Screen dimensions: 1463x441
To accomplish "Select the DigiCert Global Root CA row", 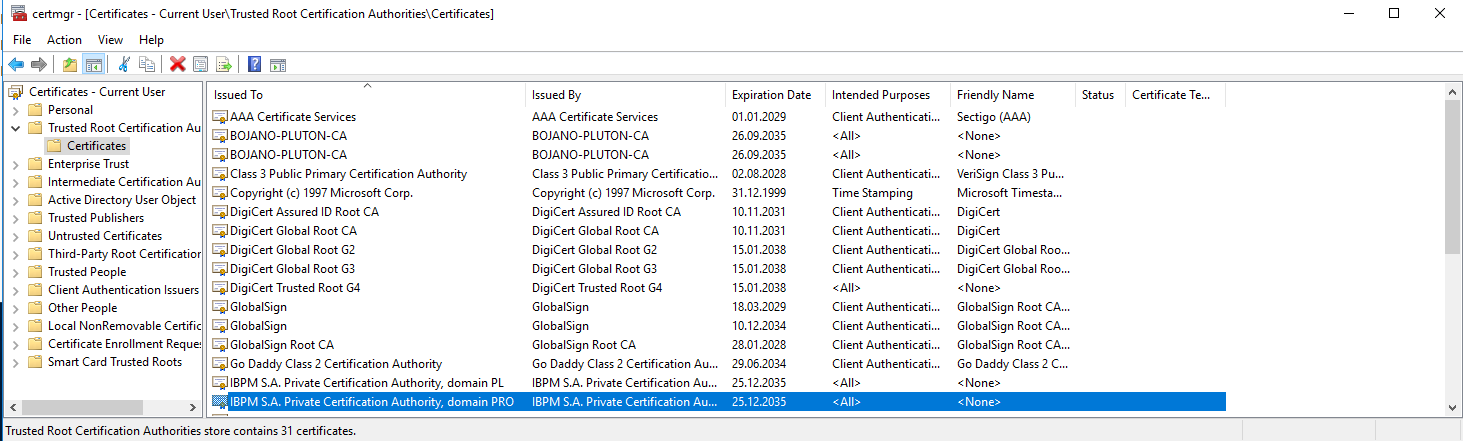I will pos(717,231).
